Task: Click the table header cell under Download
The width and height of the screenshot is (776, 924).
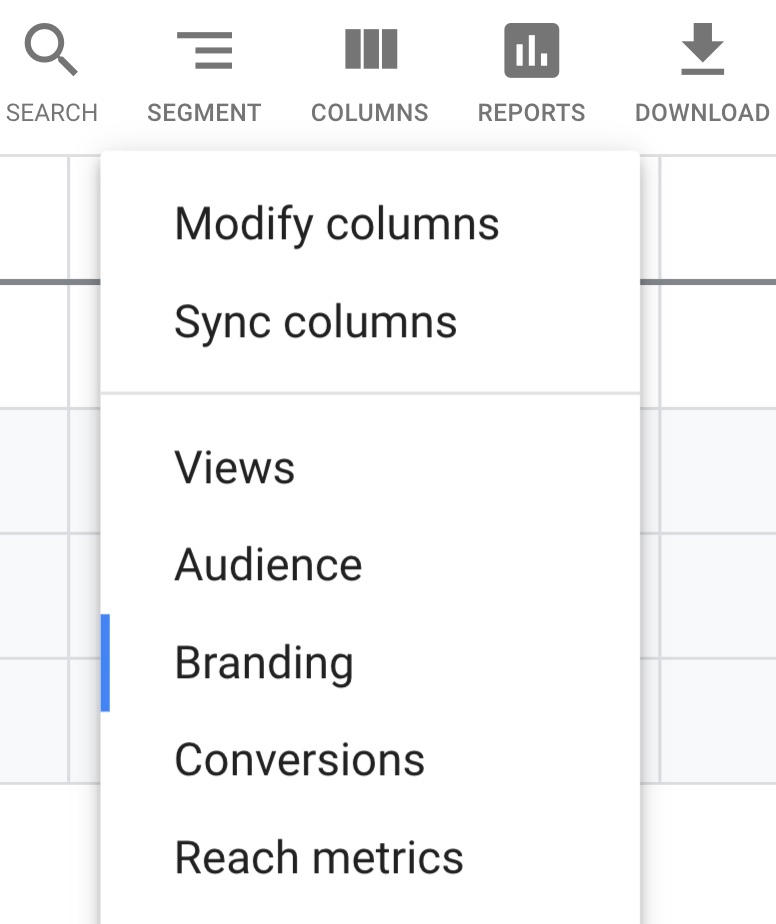Action: (x=717, y=218)
